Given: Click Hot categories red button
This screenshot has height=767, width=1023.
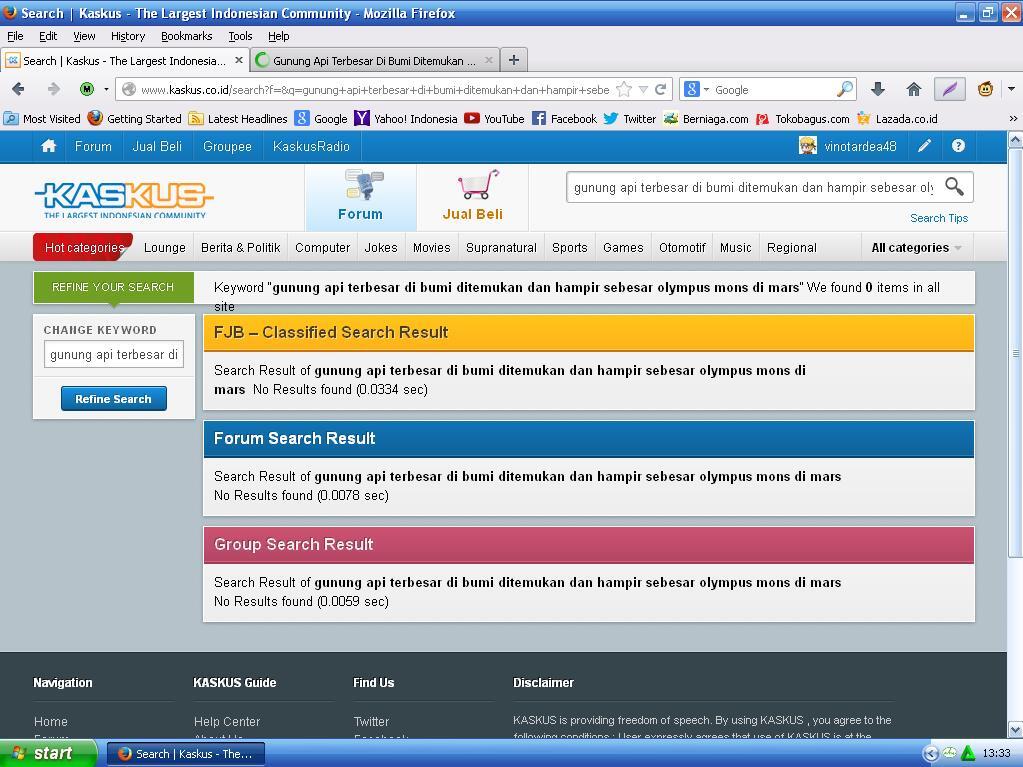Looking at the screenshot, I should [84, 247].
